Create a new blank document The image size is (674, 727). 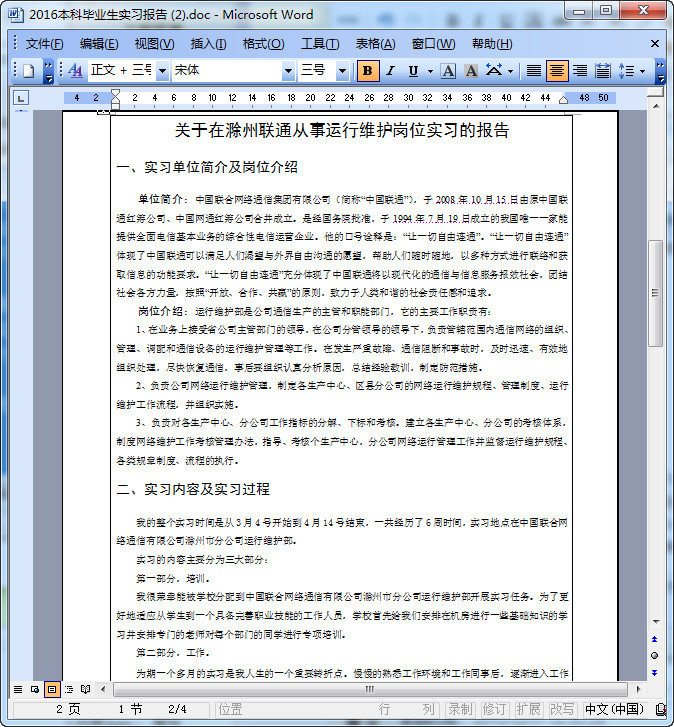click(29, 71)
